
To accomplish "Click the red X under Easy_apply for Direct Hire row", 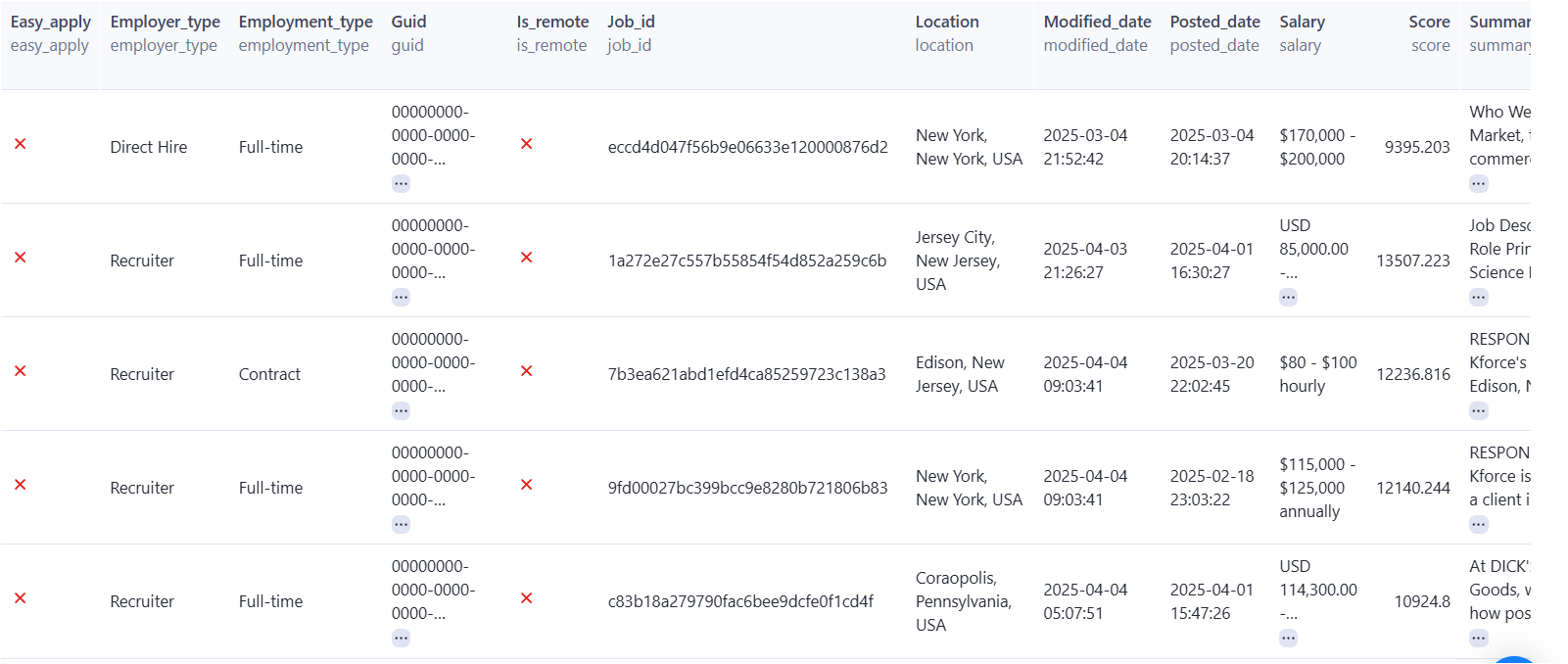I will (x=20, y=144).
